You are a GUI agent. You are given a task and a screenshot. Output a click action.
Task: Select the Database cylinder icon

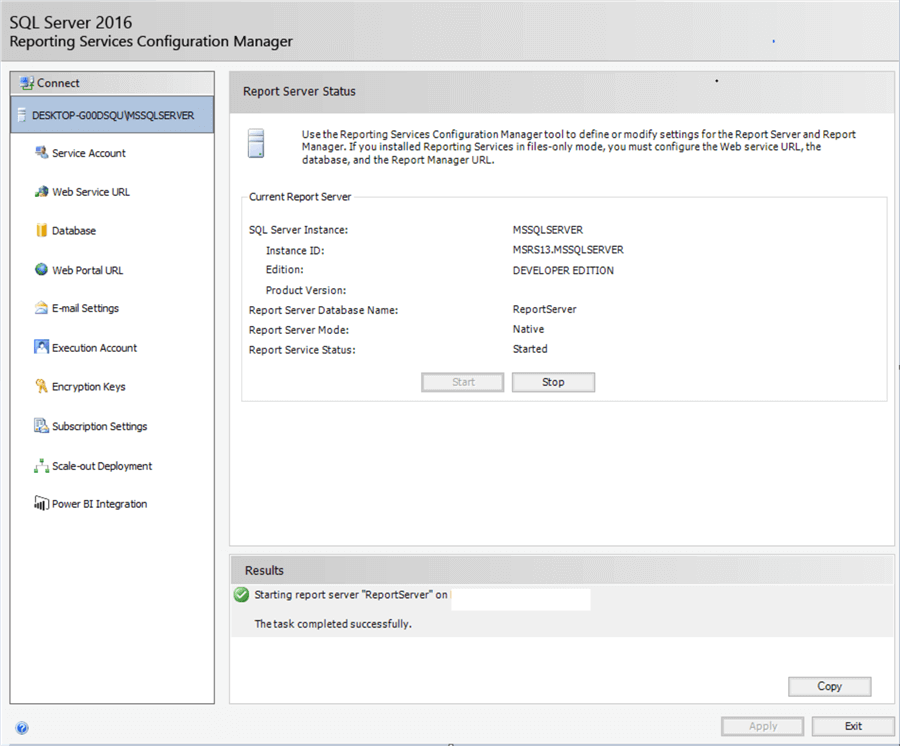[x=41, y=231]
